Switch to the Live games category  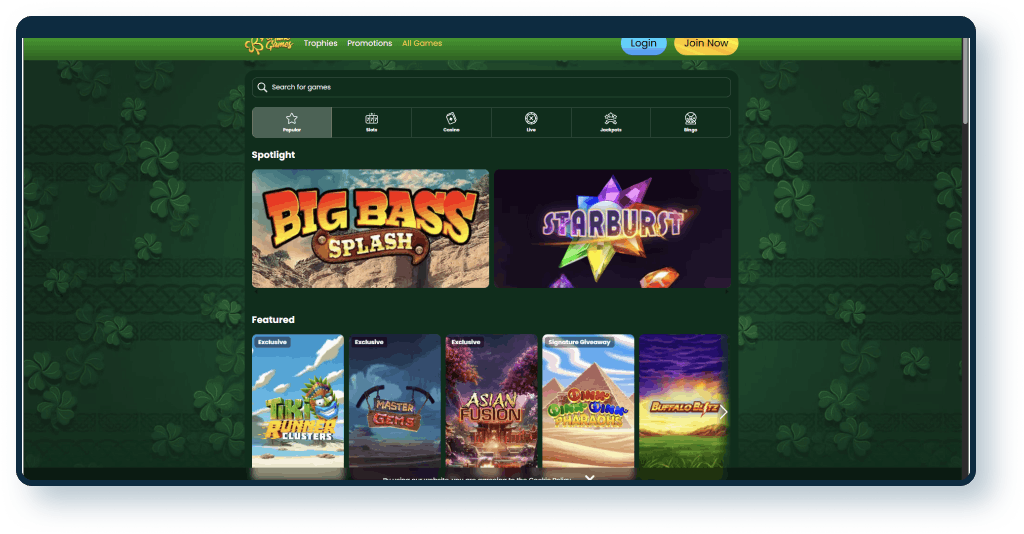point(531,122)
